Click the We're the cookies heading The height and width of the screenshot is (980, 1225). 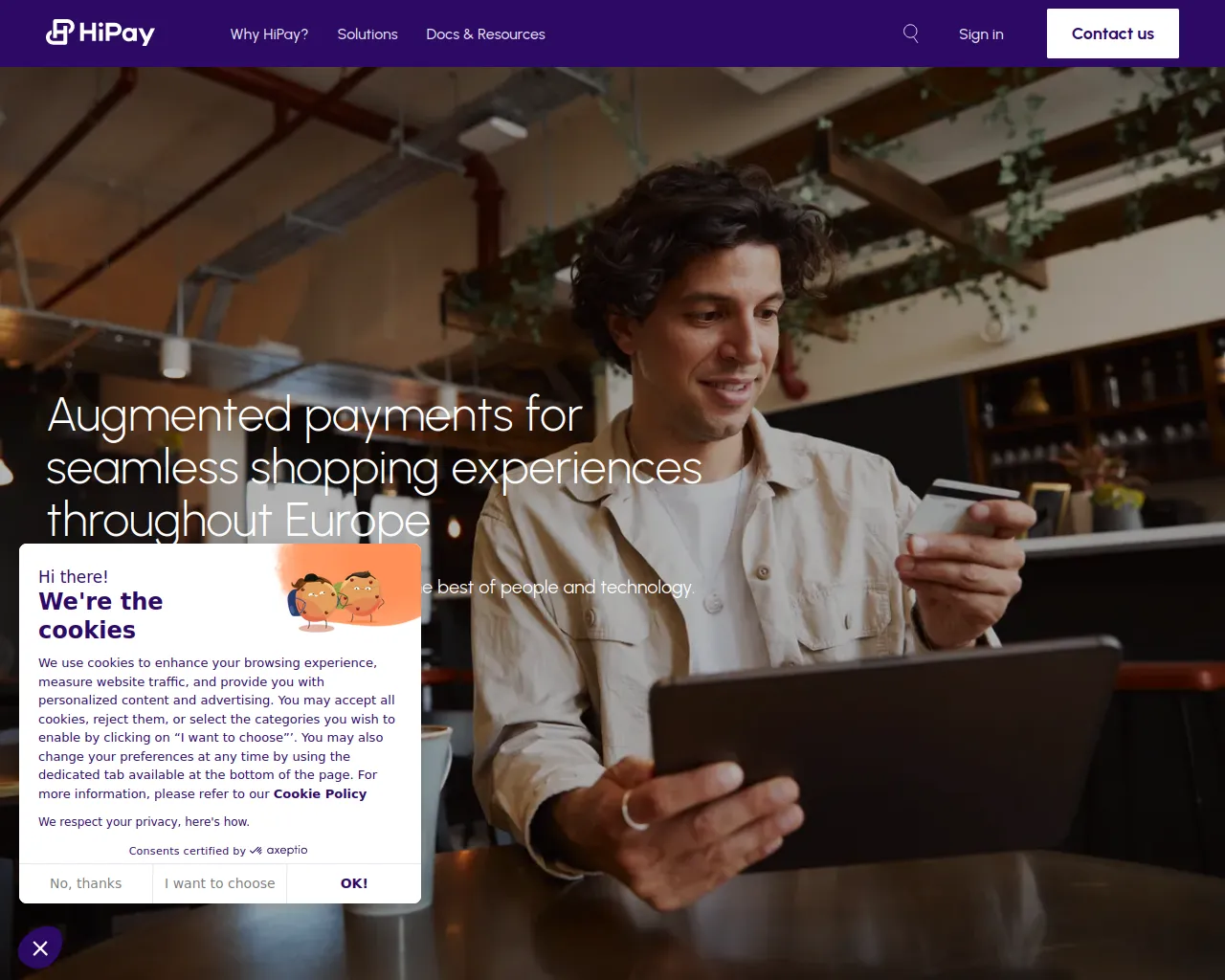100,615
